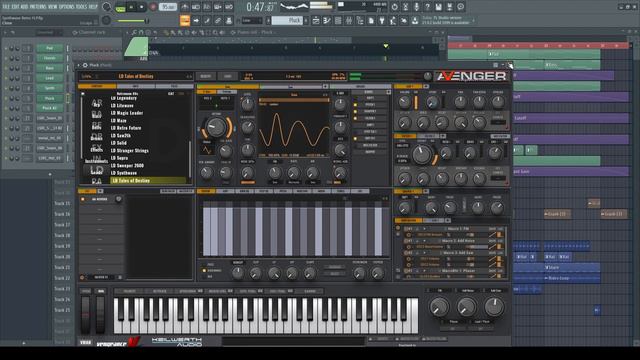Mute the Lead channel LED

click(7, 78)
